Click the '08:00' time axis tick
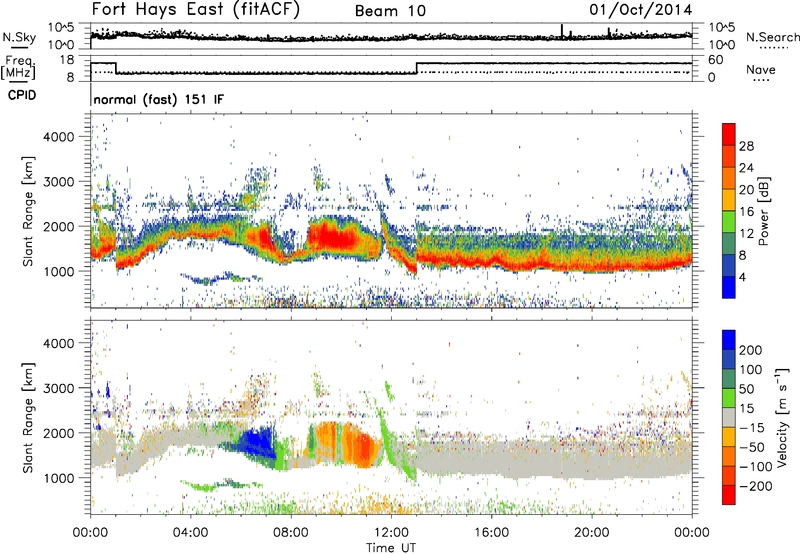 [291, 532]
